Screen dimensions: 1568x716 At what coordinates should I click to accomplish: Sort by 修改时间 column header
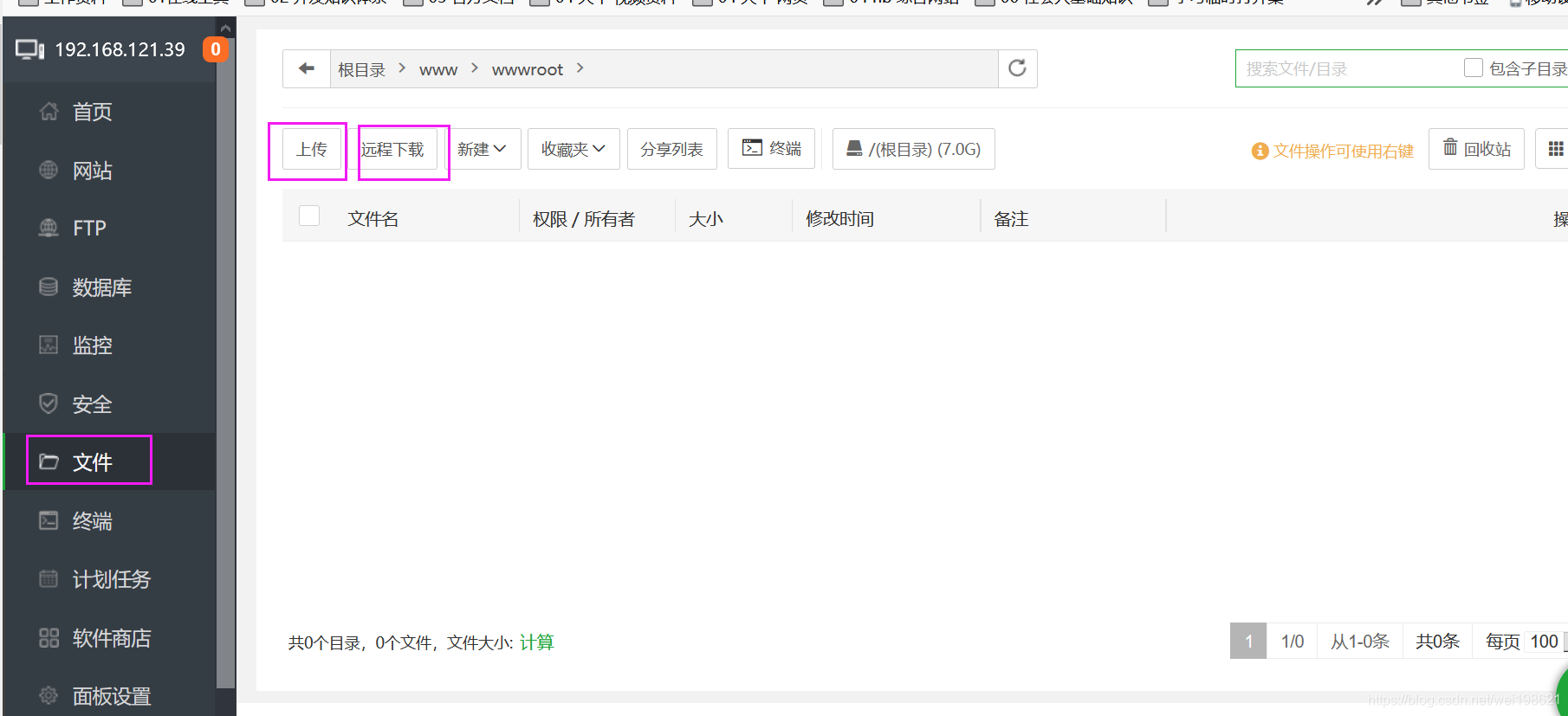(840, 219)
